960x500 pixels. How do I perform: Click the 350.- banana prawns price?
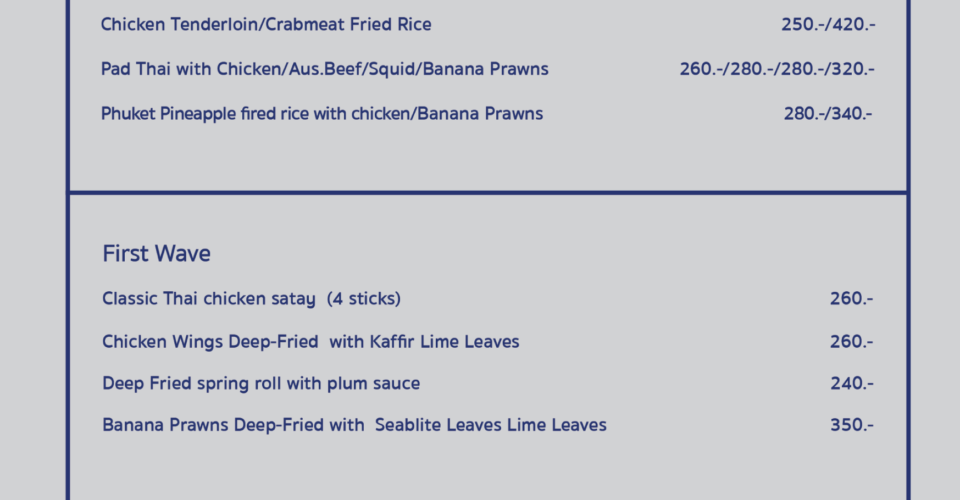[x=851, y=425]
